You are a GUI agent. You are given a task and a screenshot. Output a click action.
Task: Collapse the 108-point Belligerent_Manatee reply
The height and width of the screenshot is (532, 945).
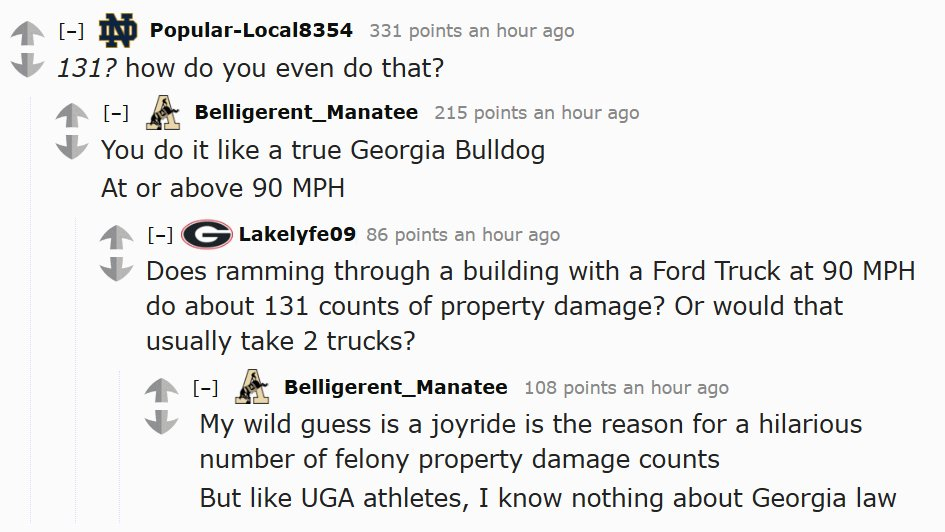pyautogui.click(x=205, y=388)
